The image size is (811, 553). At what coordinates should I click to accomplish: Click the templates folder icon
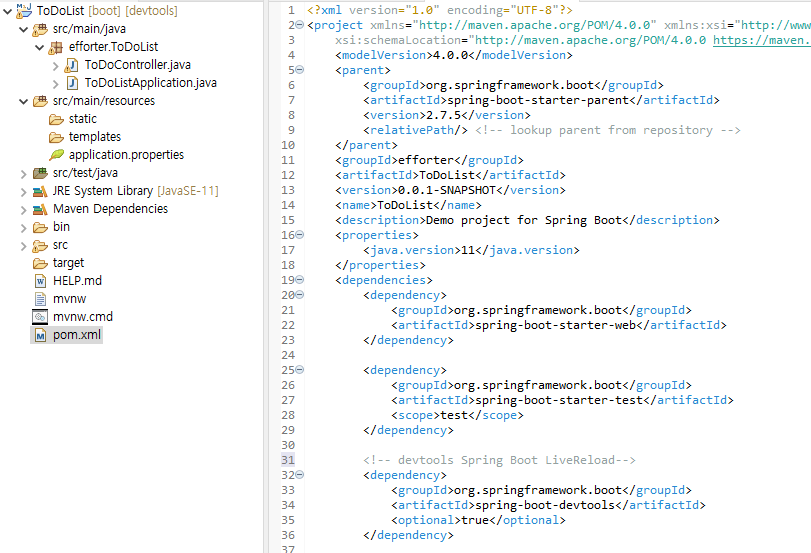pyautogui.click(x=56, y=138)
